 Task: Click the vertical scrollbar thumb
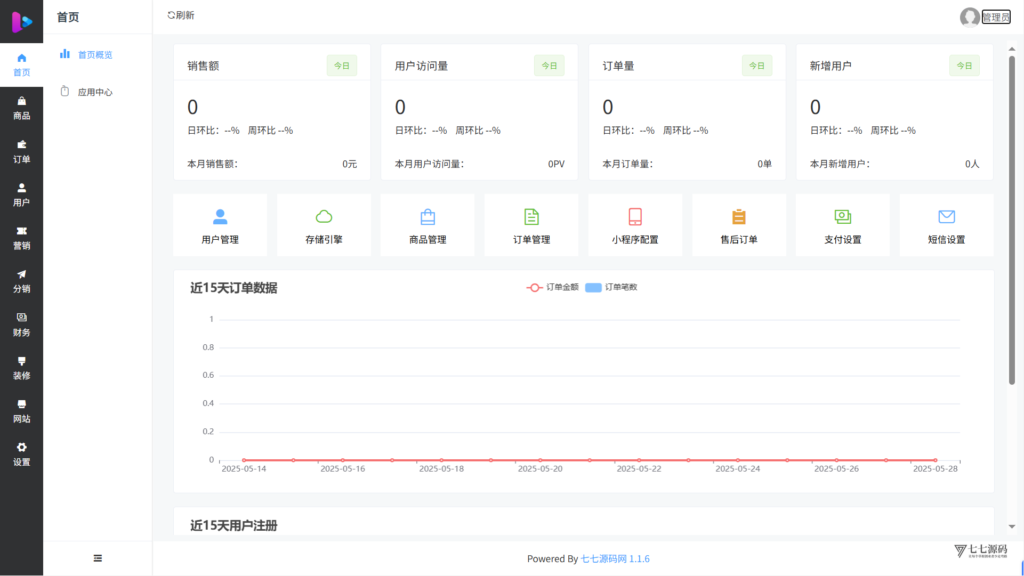point(1012,219)
